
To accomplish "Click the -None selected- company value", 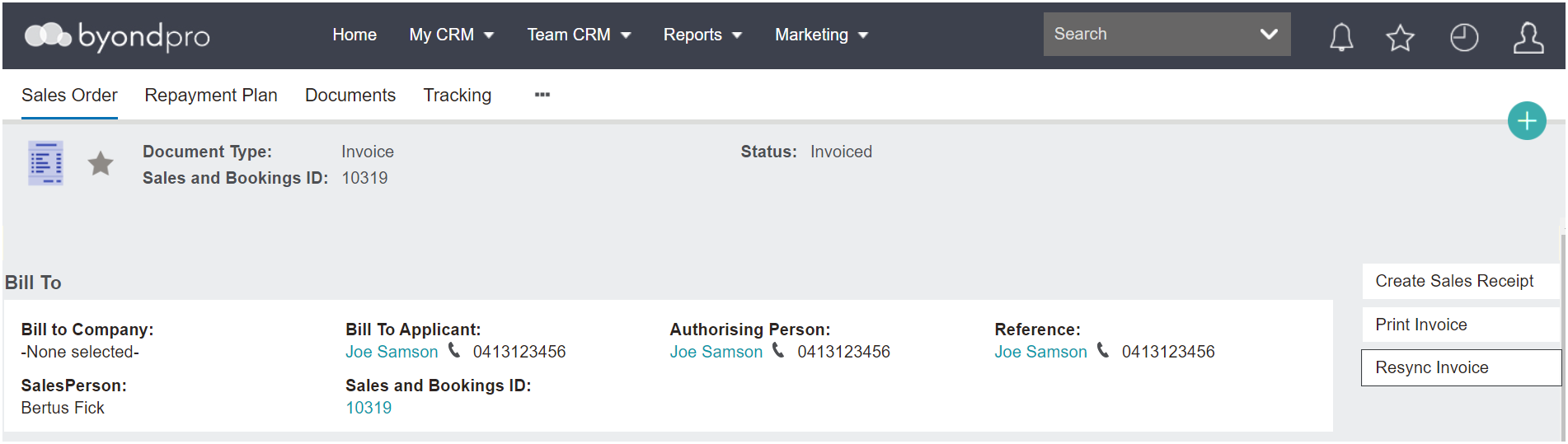I will (80, 352).
